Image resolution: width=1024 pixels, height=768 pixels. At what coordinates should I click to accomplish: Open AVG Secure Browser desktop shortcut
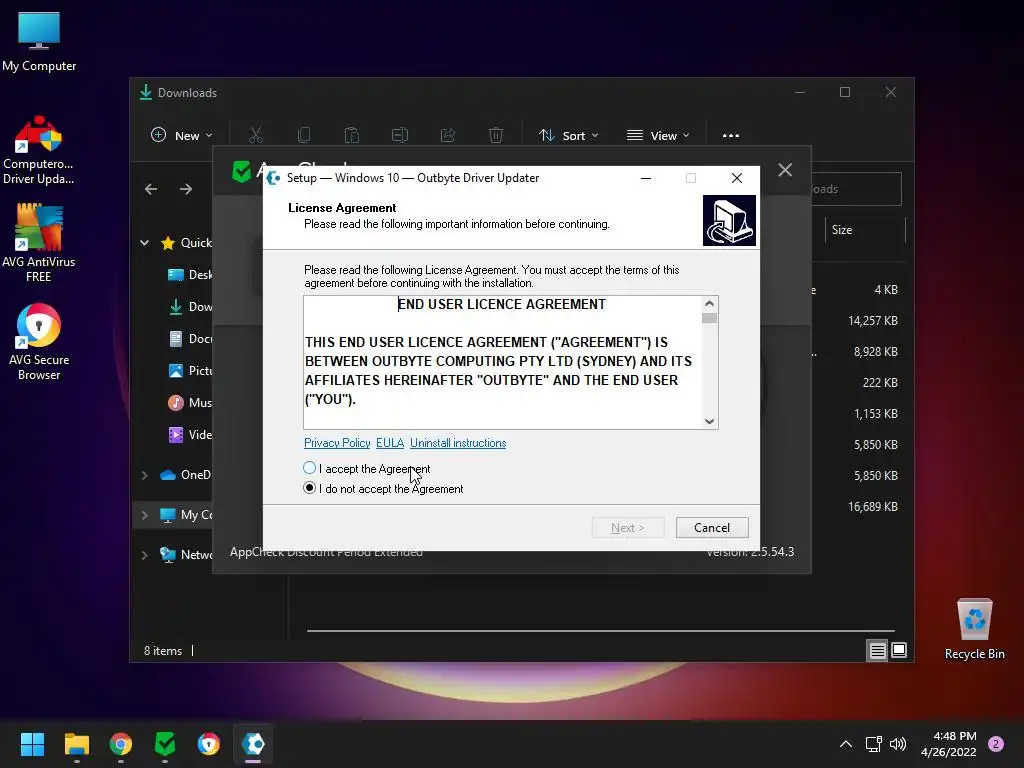(39, 342)
